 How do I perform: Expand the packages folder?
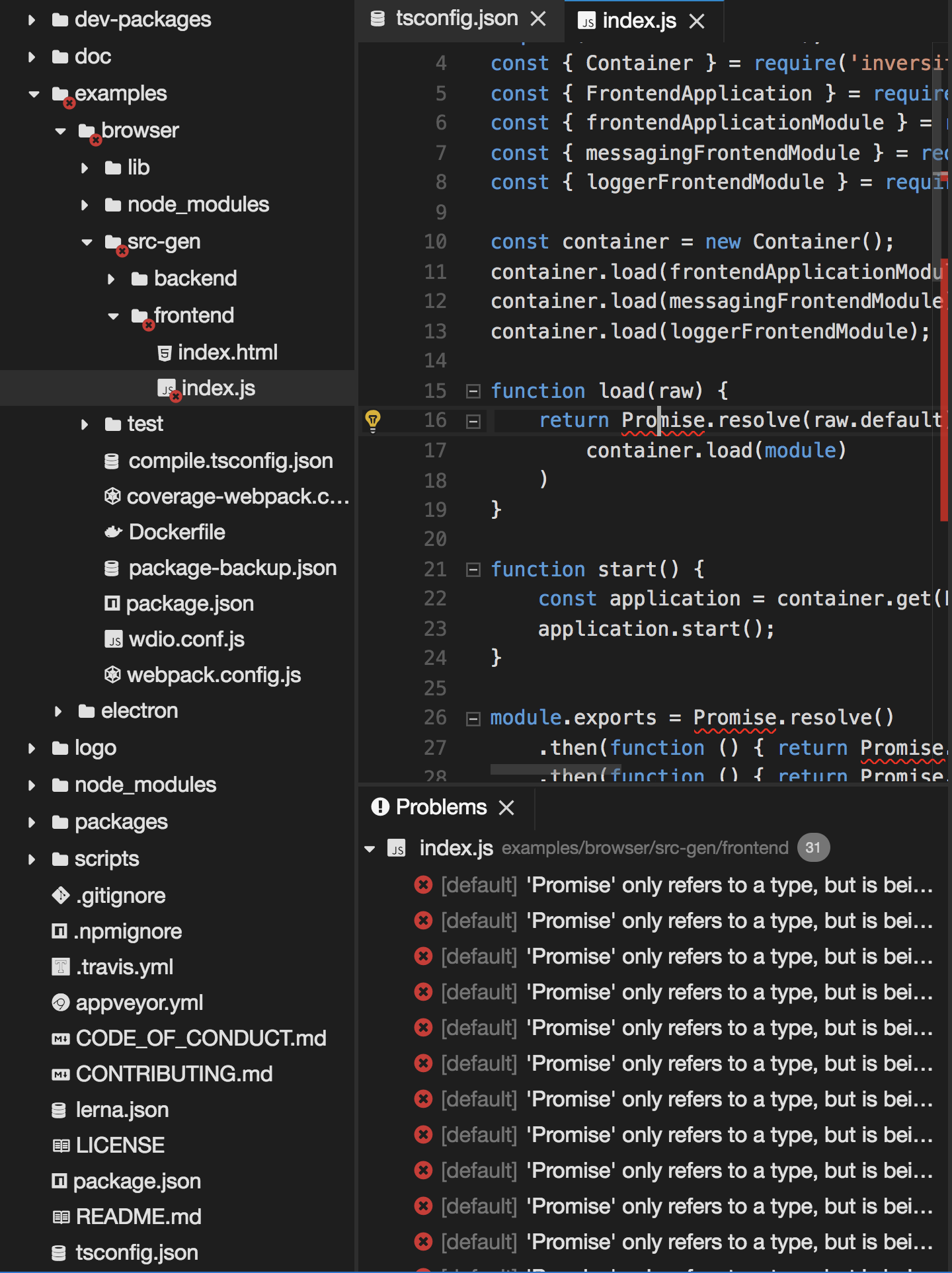32,822
